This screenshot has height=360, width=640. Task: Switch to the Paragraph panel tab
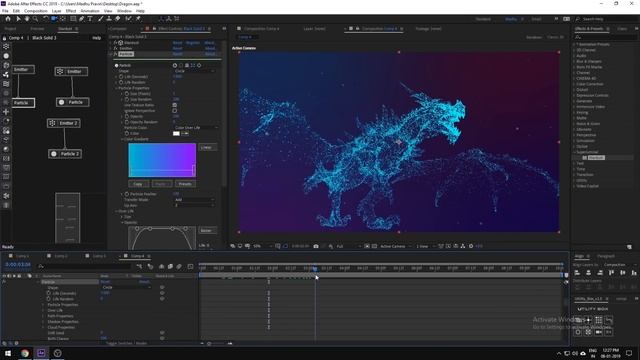coord(606,256)
